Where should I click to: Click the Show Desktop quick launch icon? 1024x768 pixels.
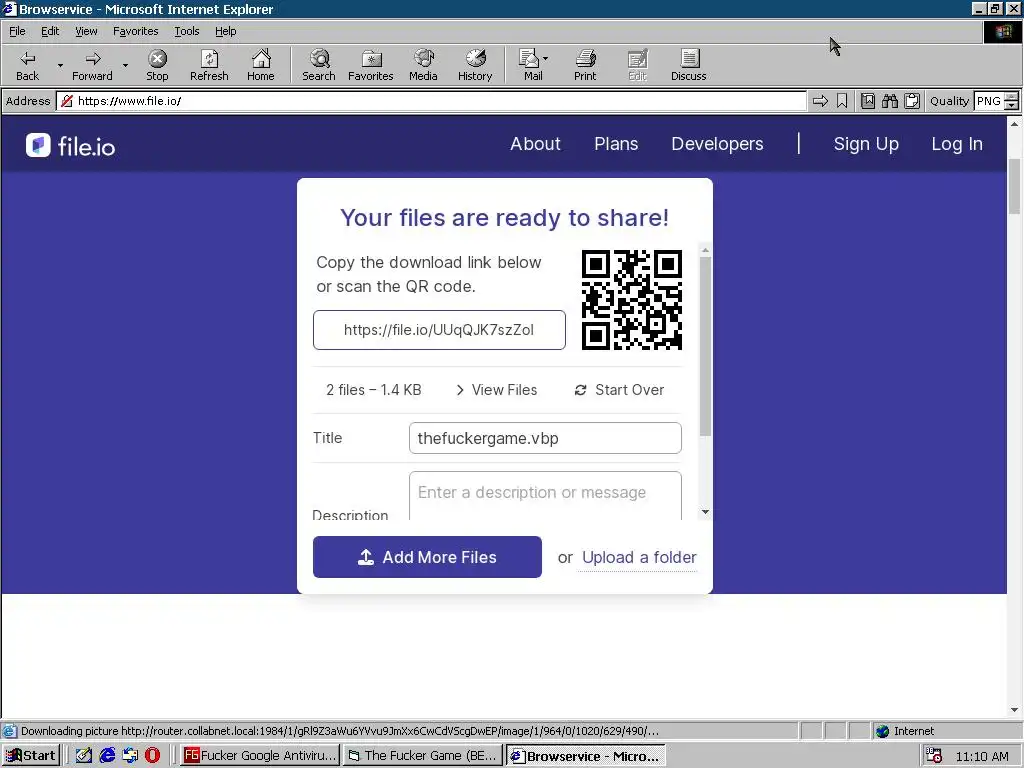point(84,756)
